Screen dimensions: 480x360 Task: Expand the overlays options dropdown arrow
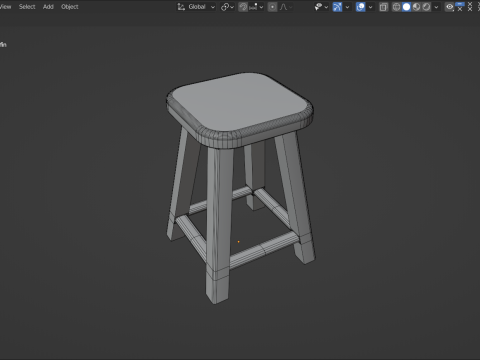tap(370, 7)
